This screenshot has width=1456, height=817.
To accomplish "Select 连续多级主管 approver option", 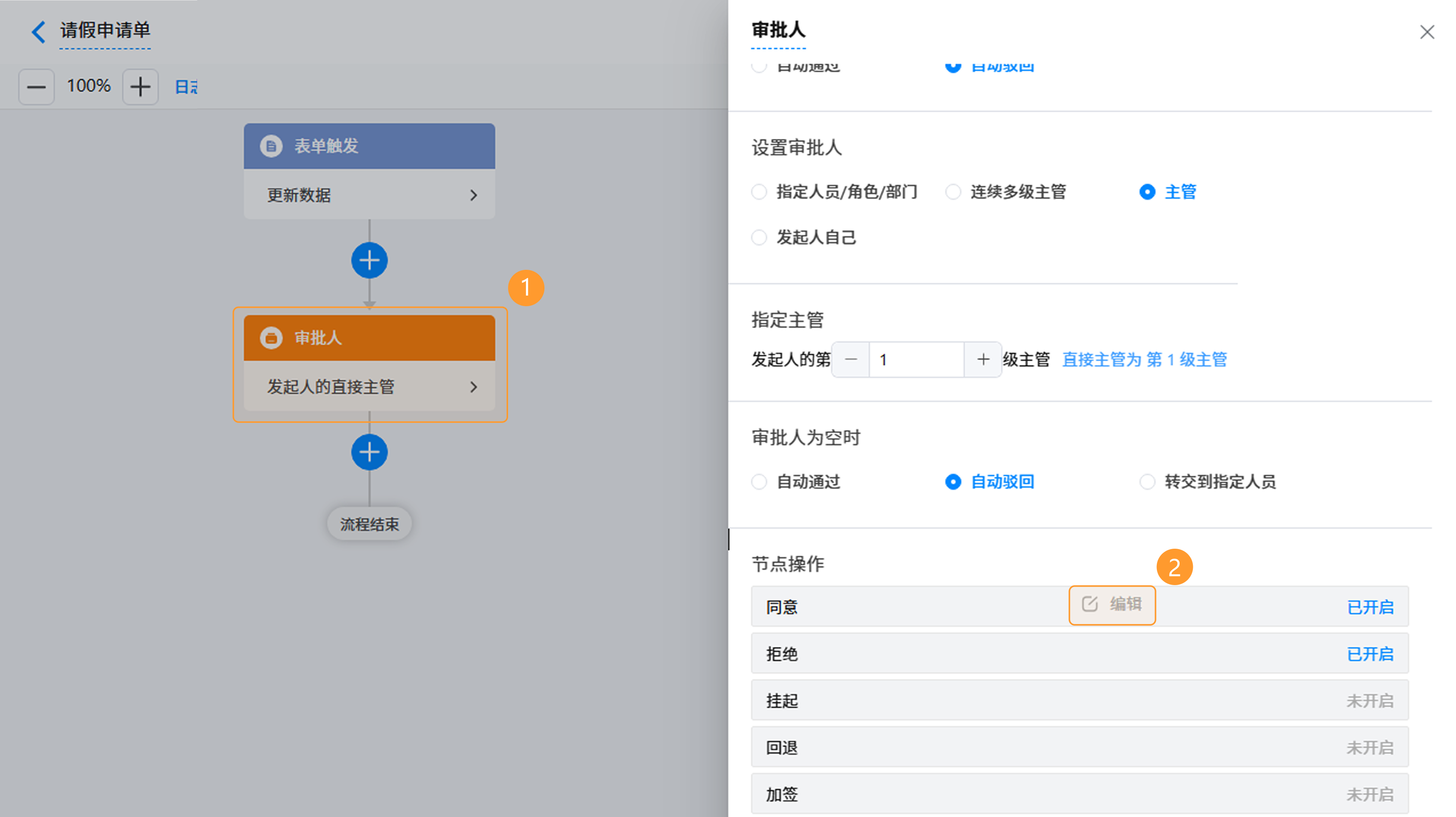I will click(1006, 192).
